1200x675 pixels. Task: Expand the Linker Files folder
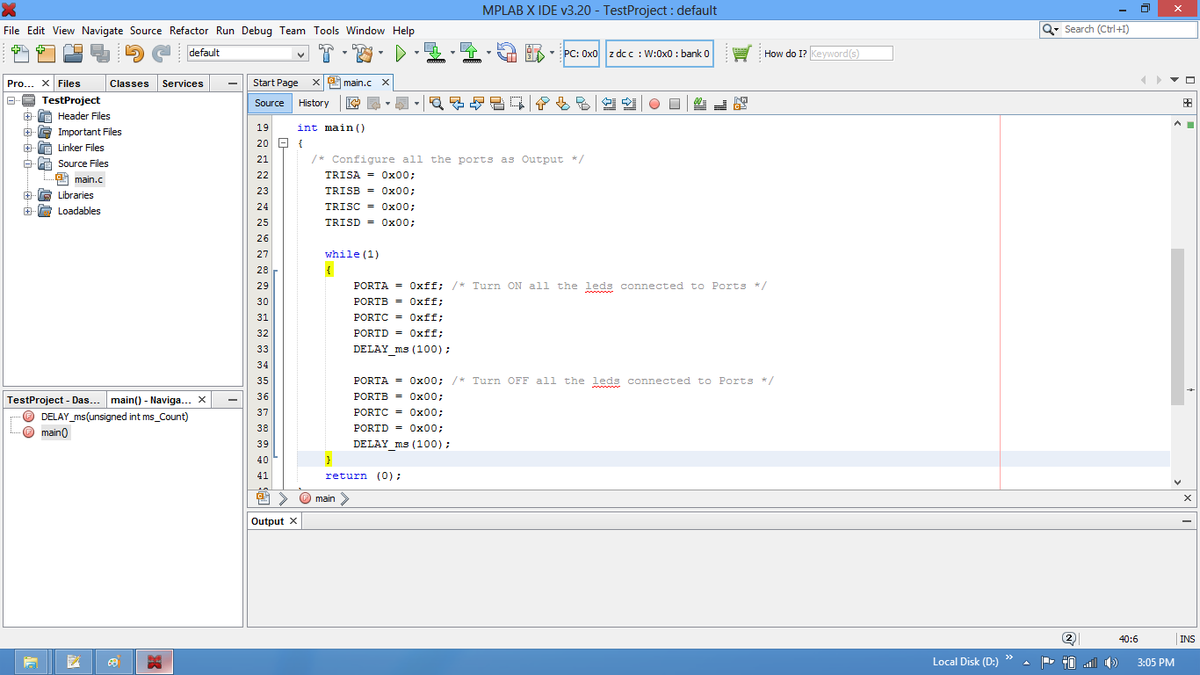[x=29, y=148]
